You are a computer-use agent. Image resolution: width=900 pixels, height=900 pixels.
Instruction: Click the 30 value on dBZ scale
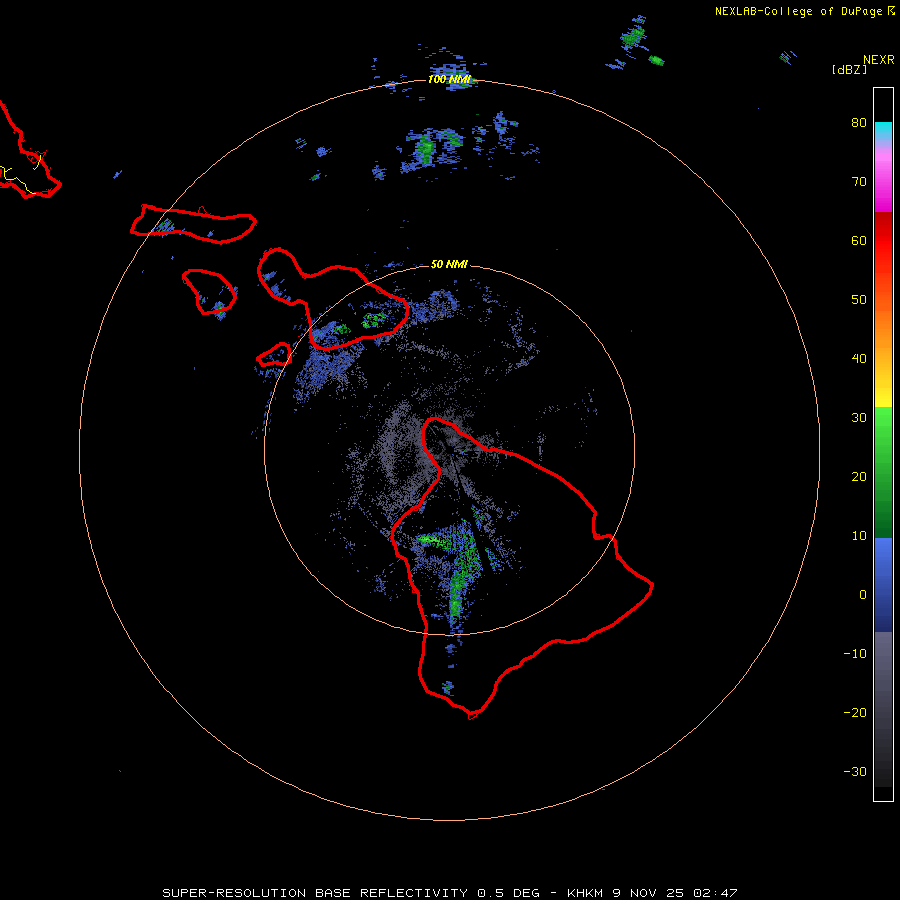[859, 418]
